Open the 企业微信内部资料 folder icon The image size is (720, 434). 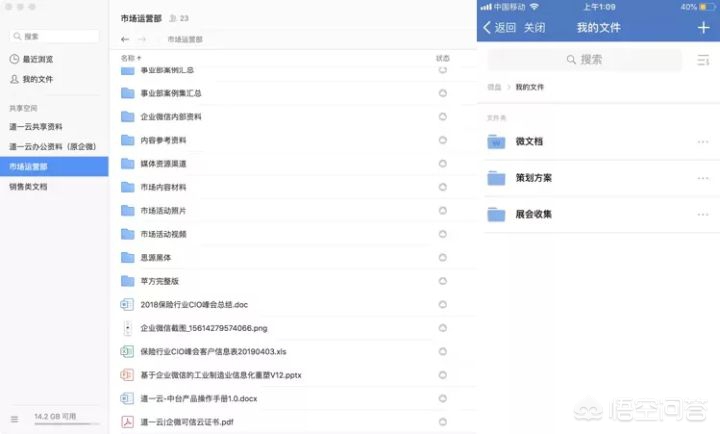coord(127,117)
